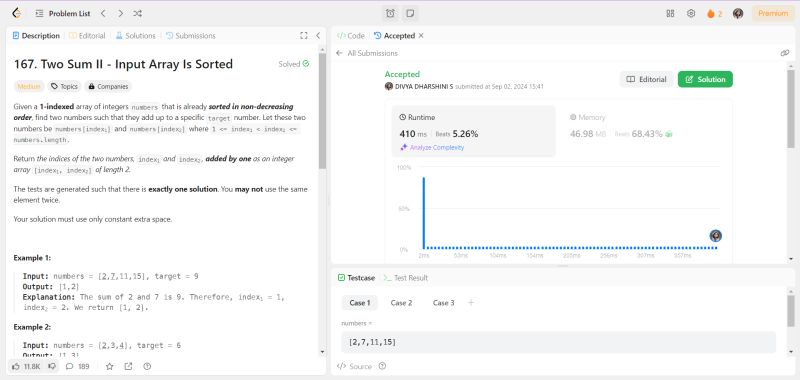This screenshot has width=800, height=380.
Task: Pick a random problem shuffle icon
Action: 137,14
